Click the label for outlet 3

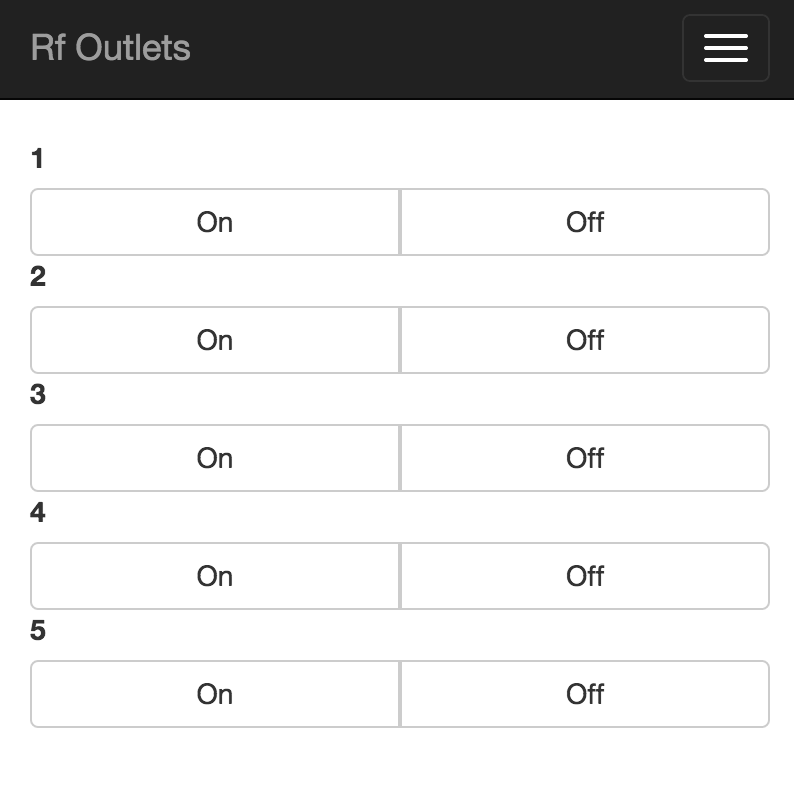point(37,395)
